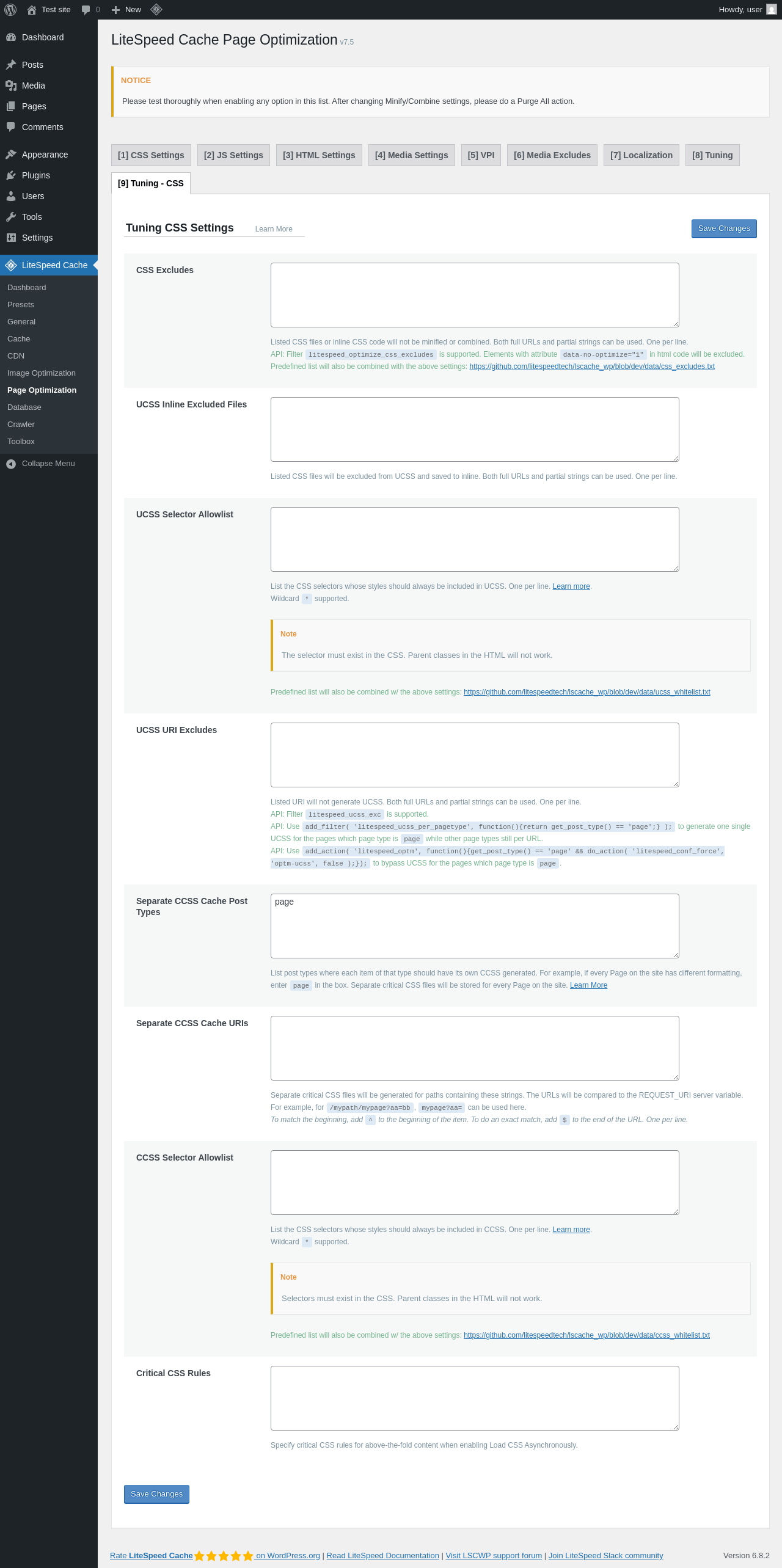The width and height of the screenshot is (782, 1568).
Task: Click the bottom Save Changes button
Action: click(x=156, y=1494)
